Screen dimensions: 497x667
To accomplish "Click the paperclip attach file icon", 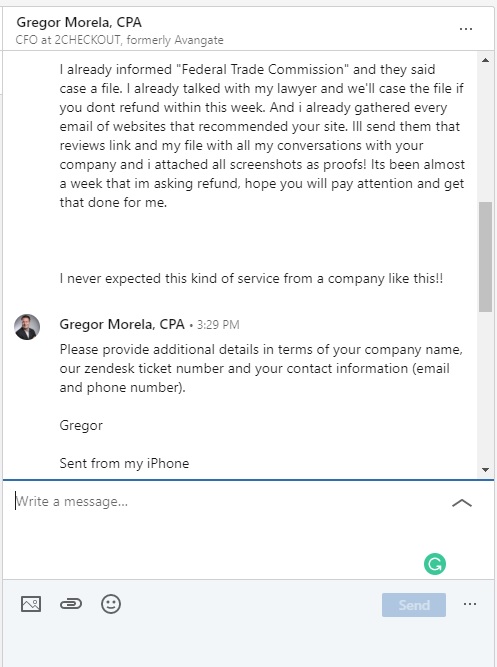I will click(71, 604).
